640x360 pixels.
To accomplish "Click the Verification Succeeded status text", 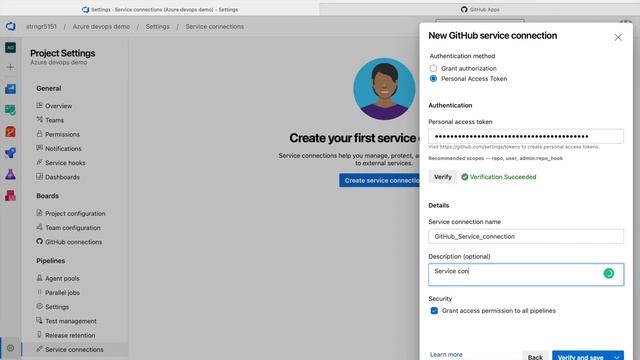I will click(503, 177).
